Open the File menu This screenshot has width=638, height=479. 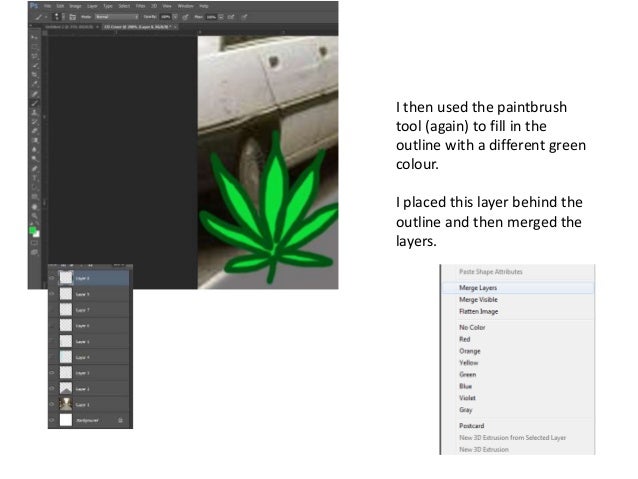[47, 6]
